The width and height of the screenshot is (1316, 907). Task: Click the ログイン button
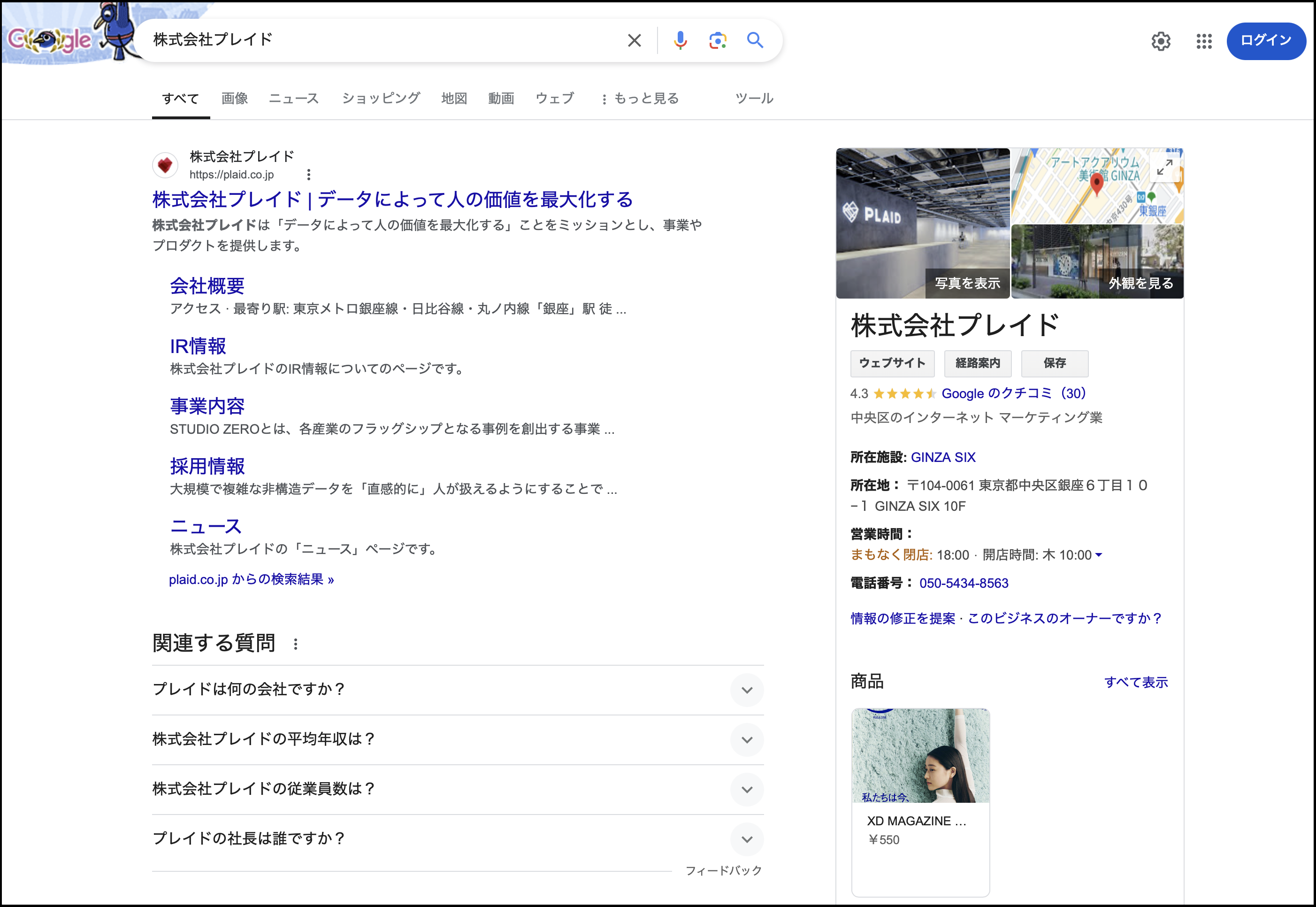coord(1266,41)
